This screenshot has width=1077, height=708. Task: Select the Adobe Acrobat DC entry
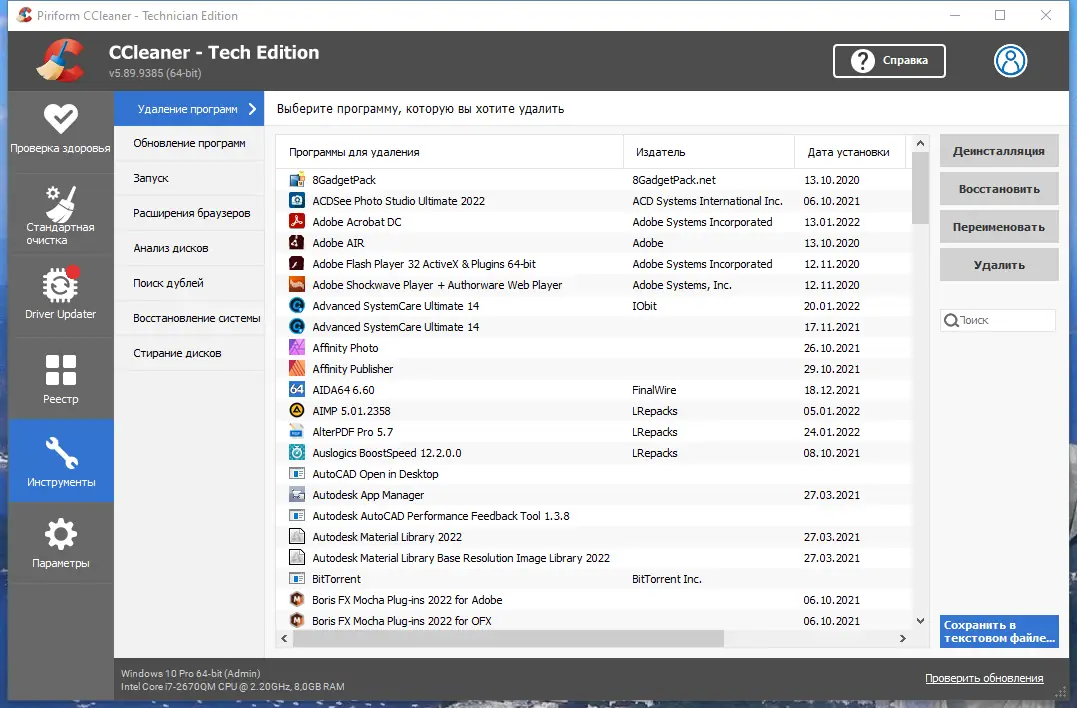[x=356, y=222]
